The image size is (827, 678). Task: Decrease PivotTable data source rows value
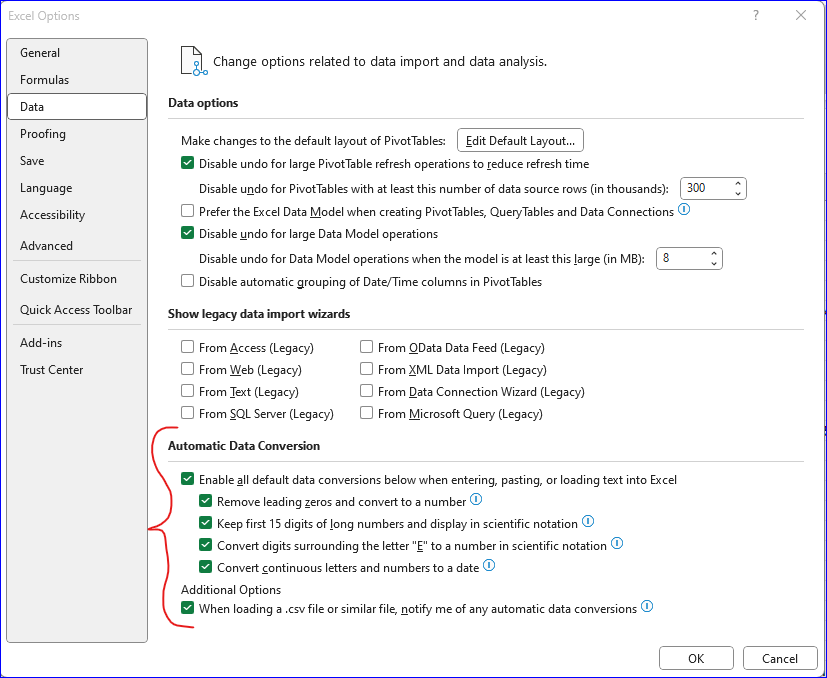point(738,194)
